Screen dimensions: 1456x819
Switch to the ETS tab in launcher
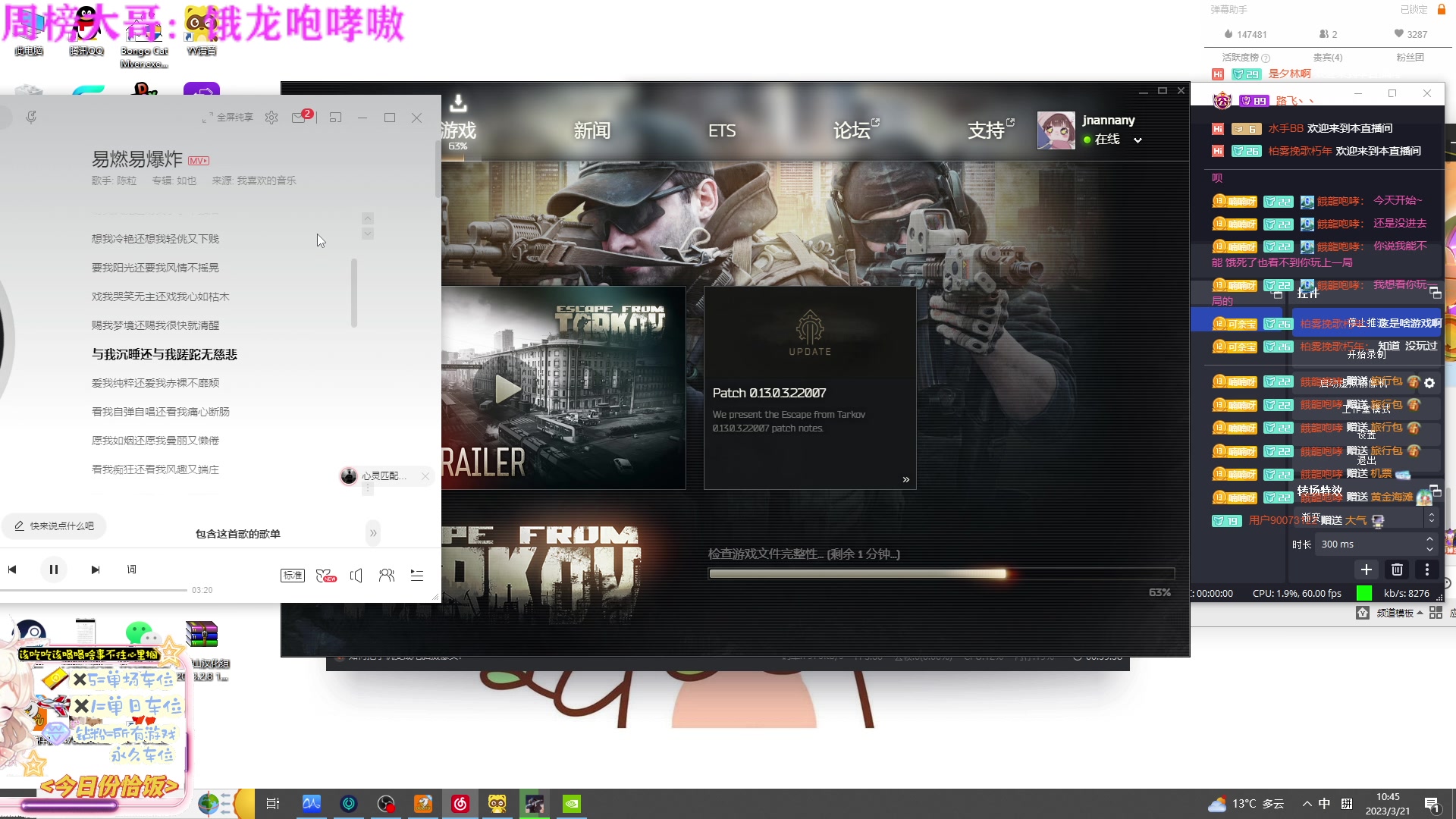pyautogui.click(x=722, y=131)
